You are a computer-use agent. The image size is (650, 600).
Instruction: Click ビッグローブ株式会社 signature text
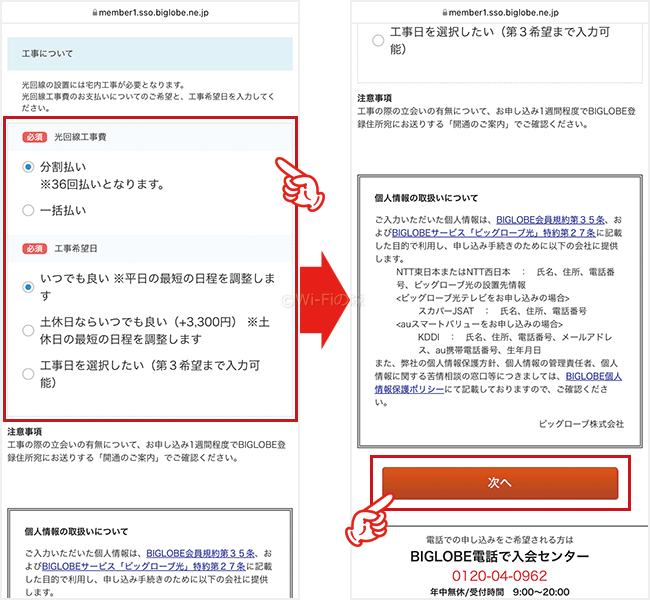(x=581, y=424)
